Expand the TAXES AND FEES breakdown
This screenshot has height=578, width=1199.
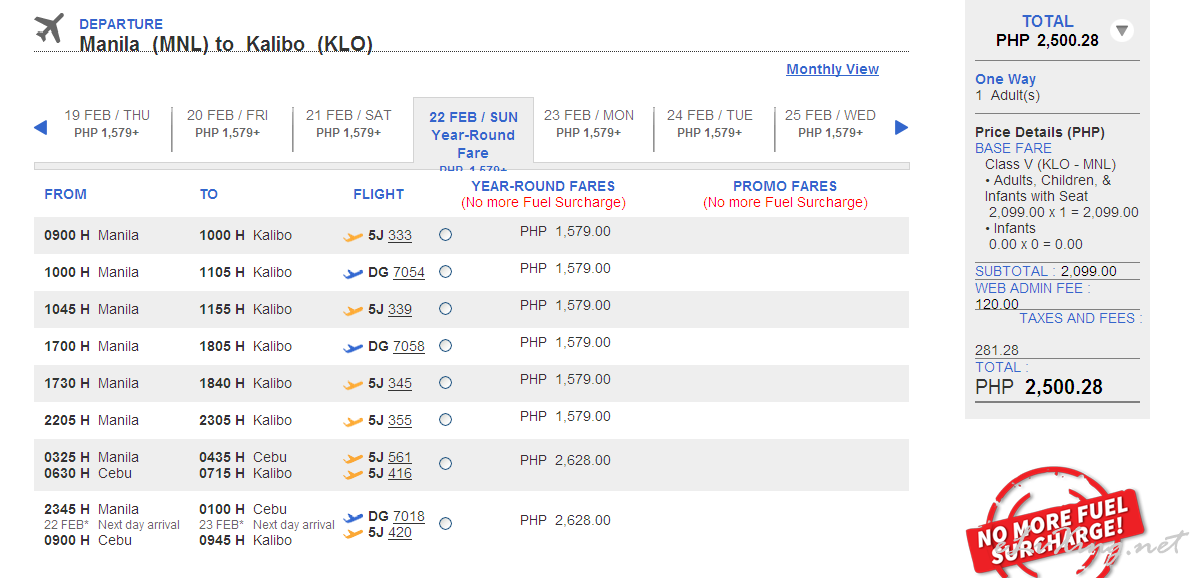coord(1079,318)
